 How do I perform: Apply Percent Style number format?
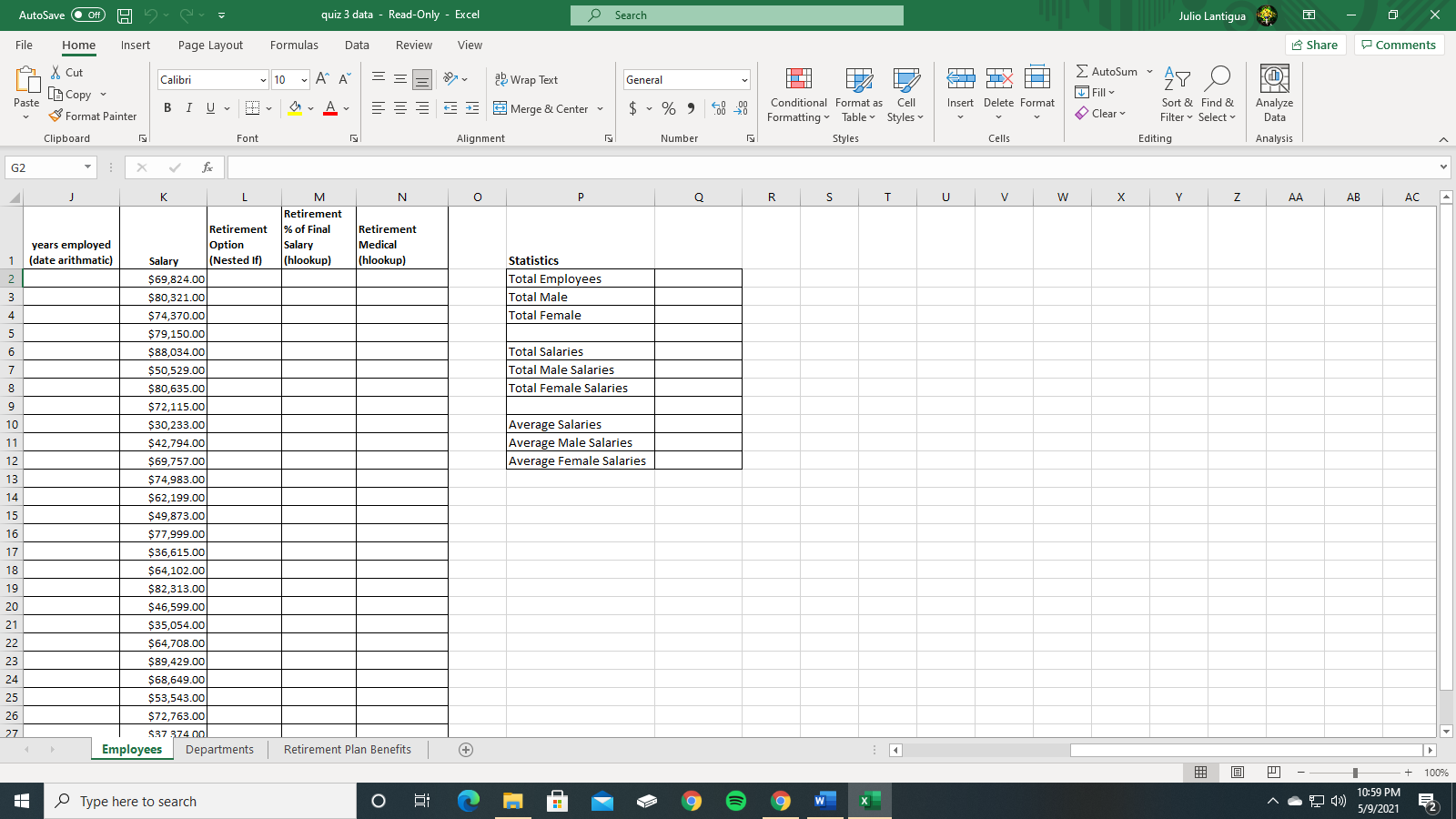point(669,108)
